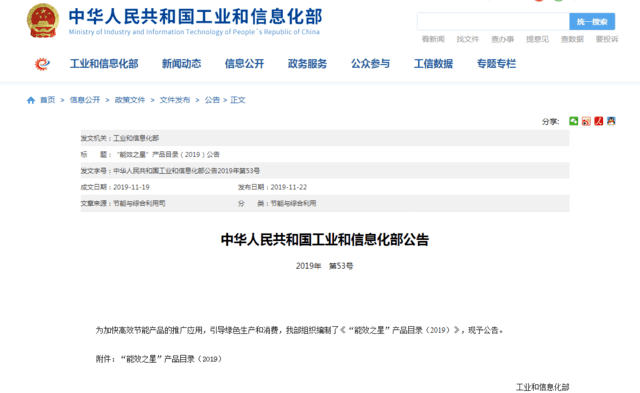
Task: Click the announcement body paragraph beginning 为加快高效节能产品
Action: (300, 330)
